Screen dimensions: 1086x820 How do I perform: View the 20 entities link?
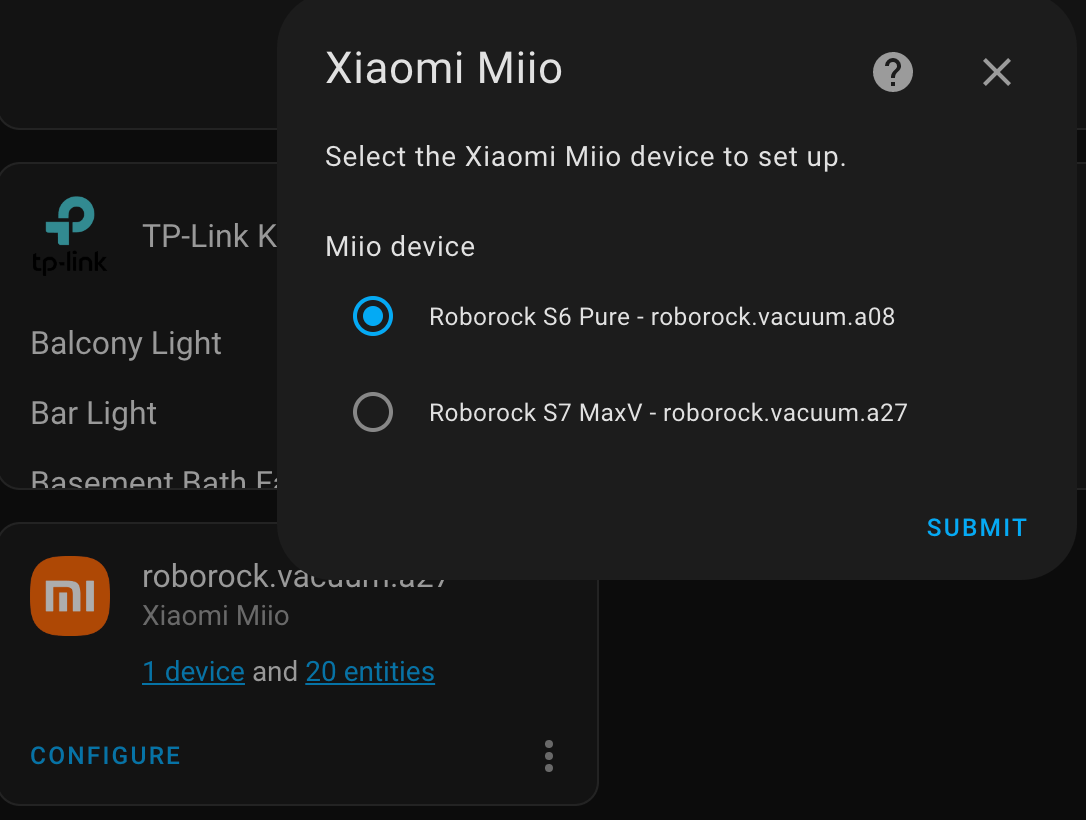370,671
